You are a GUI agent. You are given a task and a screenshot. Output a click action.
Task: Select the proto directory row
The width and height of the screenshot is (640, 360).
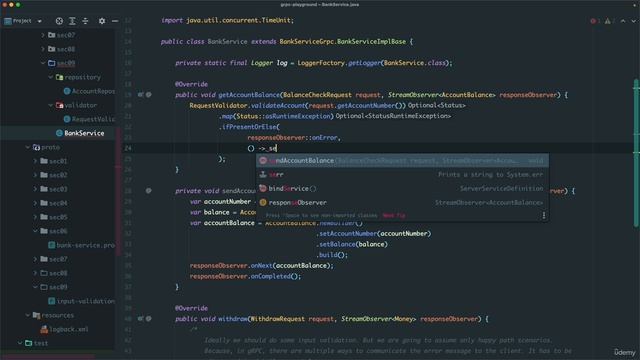46,147
